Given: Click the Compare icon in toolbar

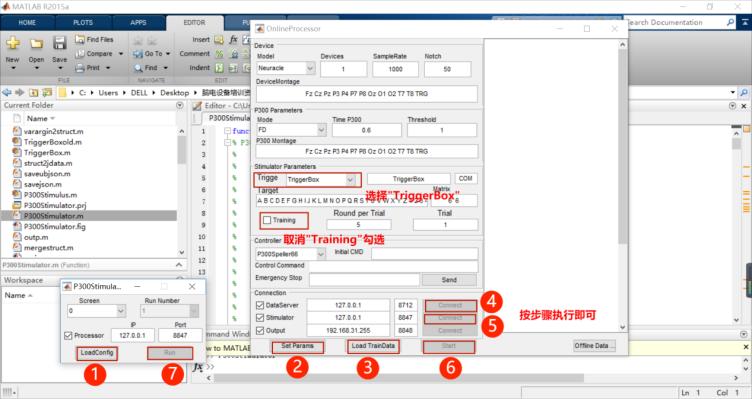Looking at the screenshot, I should (80, 54).
